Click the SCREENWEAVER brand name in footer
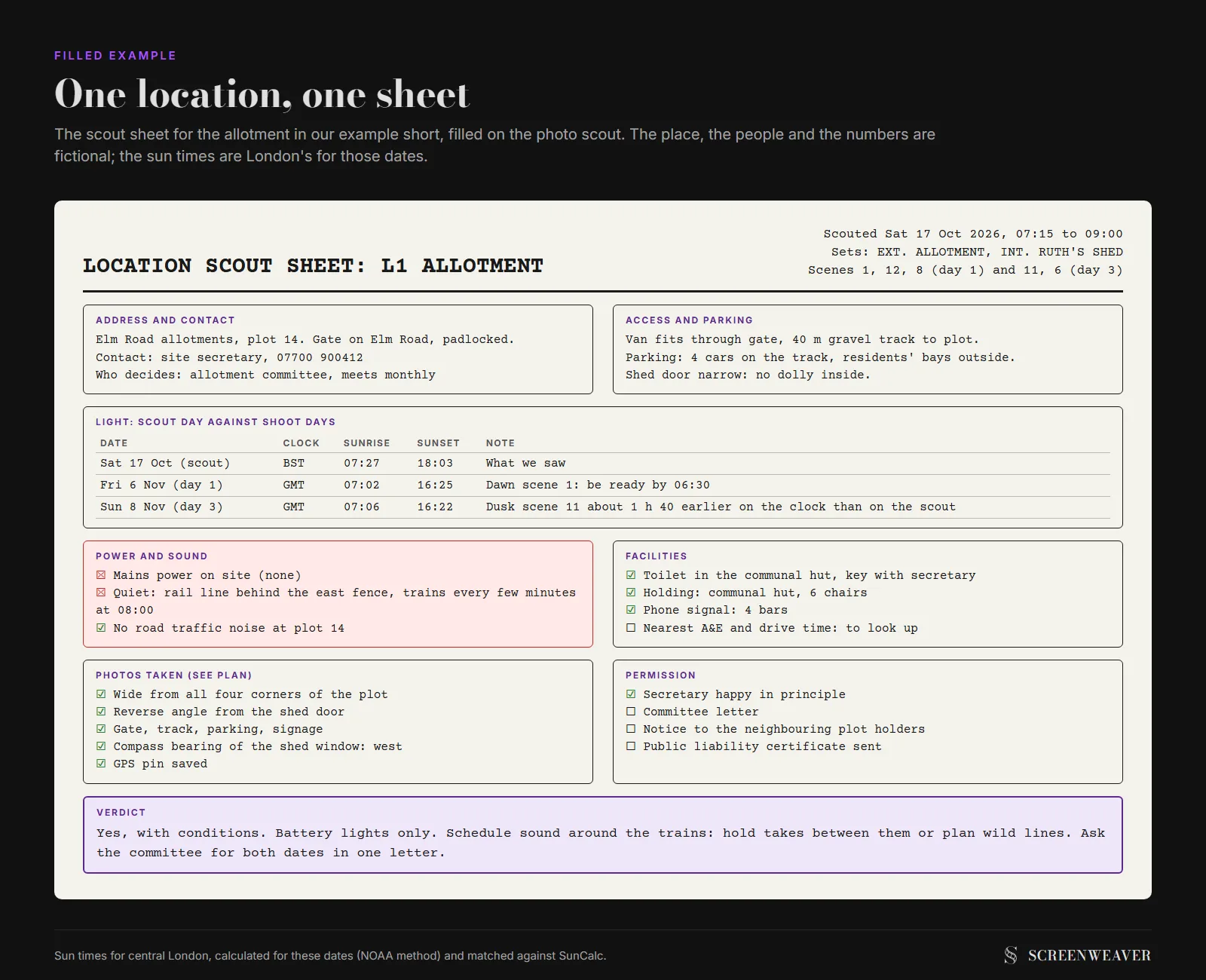The height and width of the screenshot is (980, 1206). (1089, 956)
